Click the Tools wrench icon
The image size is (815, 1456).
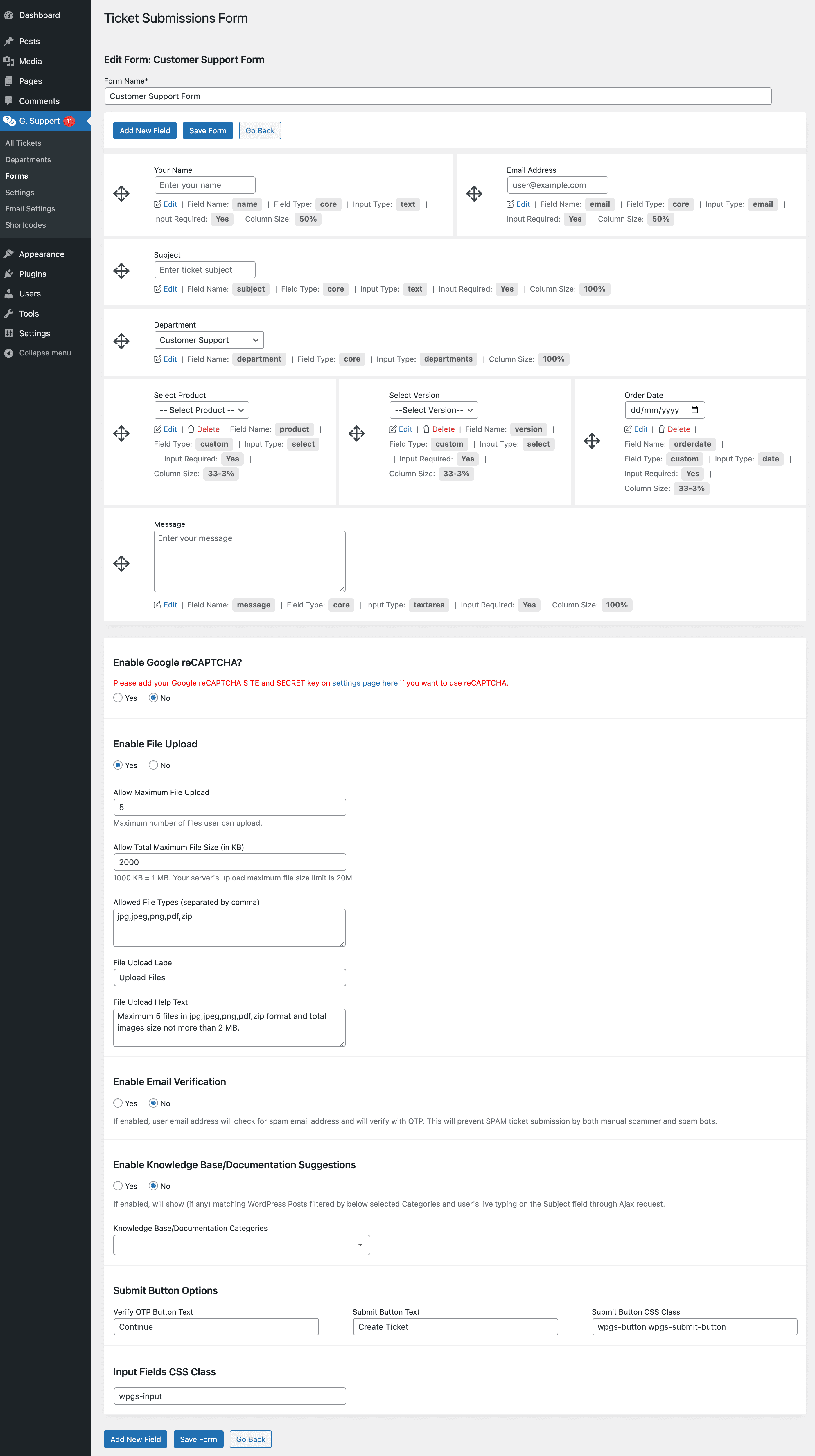pos(8,313)
